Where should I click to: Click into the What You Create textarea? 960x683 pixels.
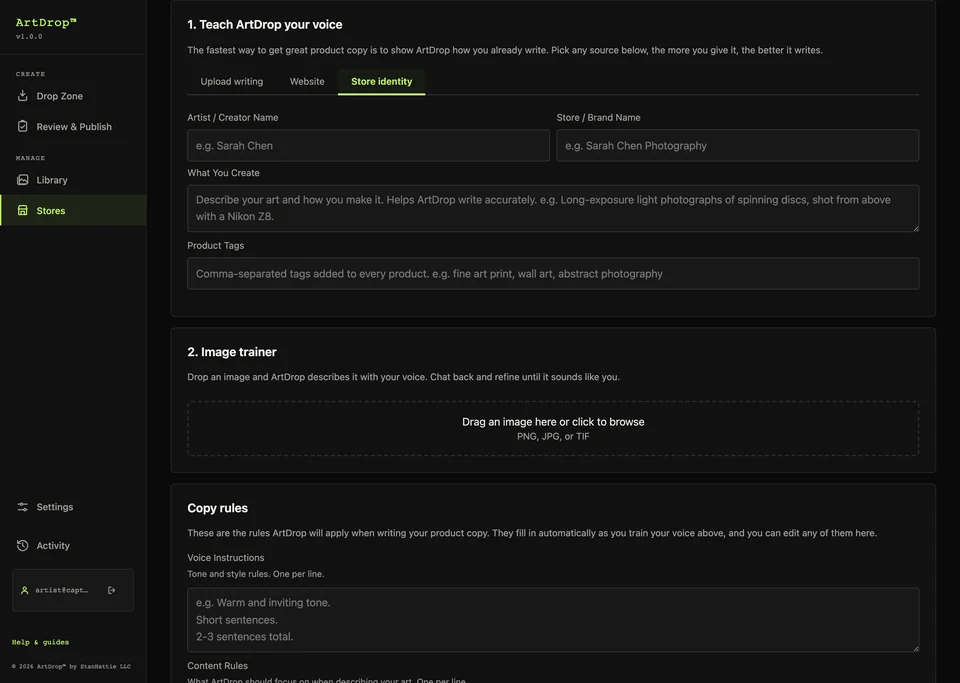[553, 208]
